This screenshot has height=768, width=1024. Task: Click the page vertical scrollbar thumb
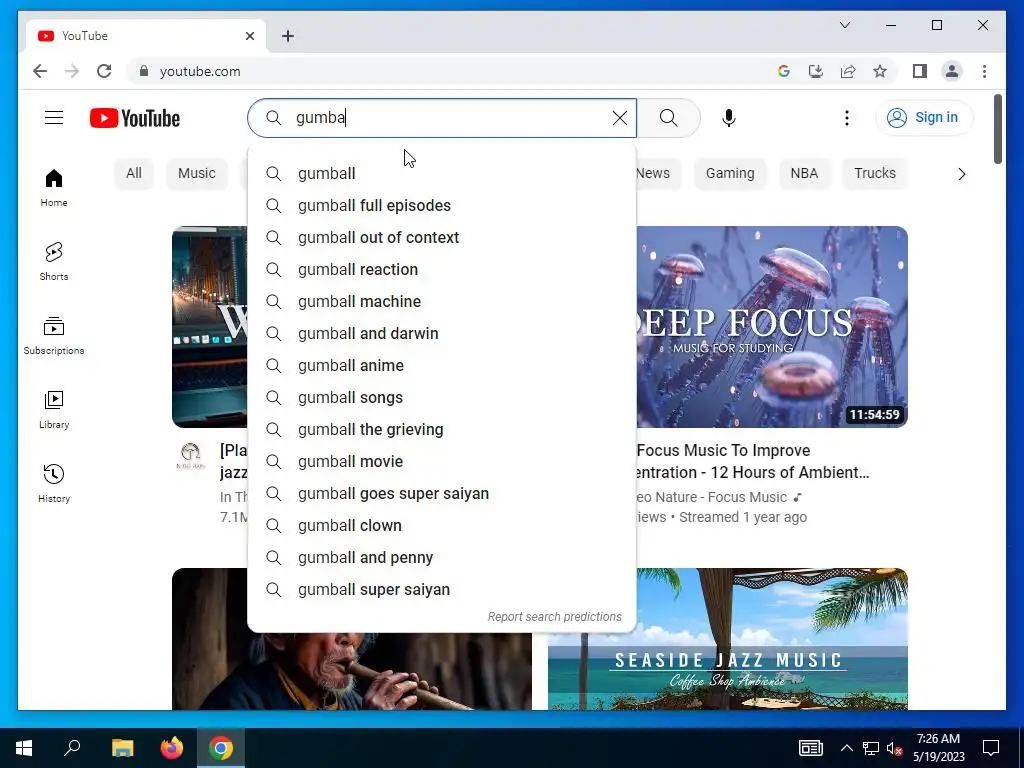pos(997,129)
